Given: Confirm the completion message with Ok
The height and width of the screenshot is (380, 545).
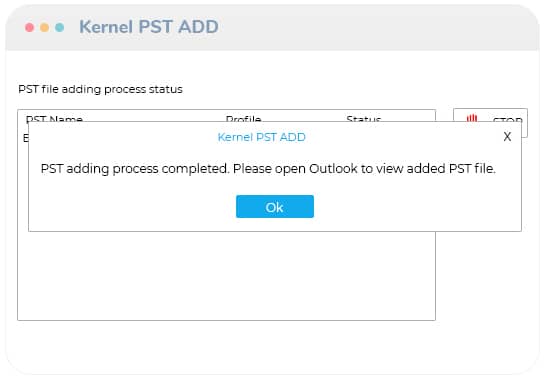Looking at the screenshot, I should (275, 207).
